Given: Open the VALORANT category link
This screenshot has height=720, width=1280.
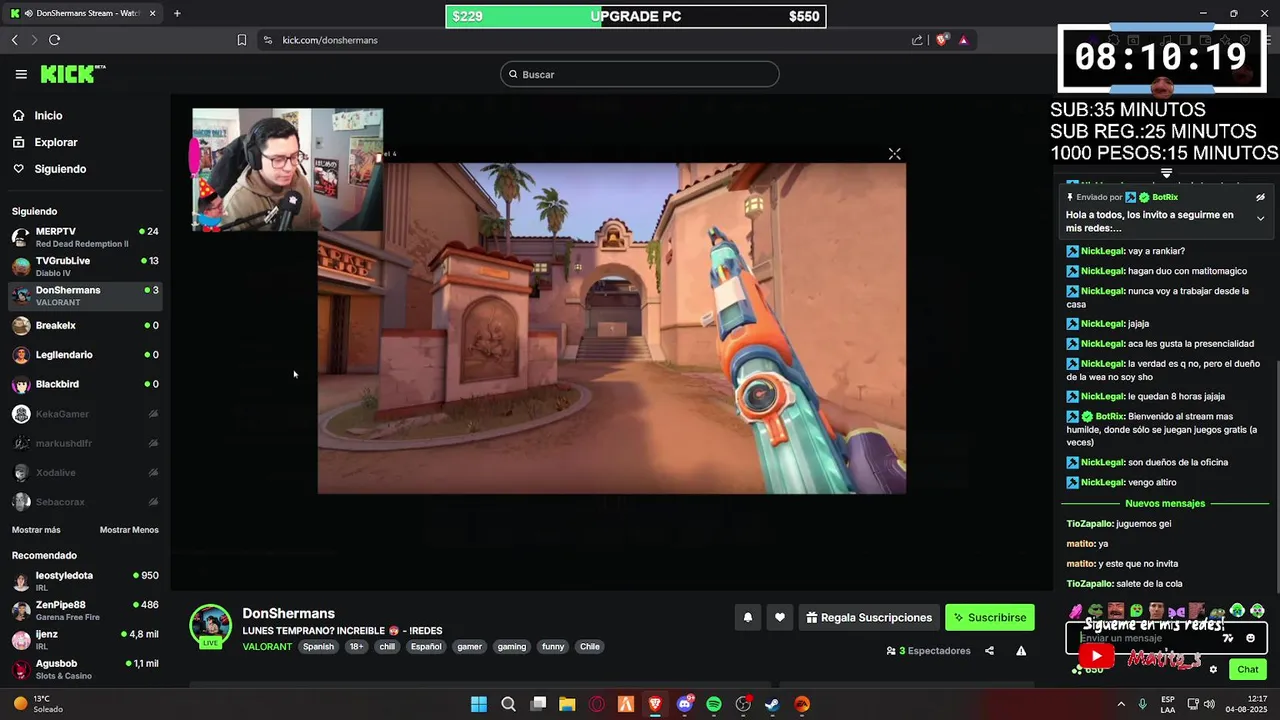Looking at the screenshot, I should point(267,647).
